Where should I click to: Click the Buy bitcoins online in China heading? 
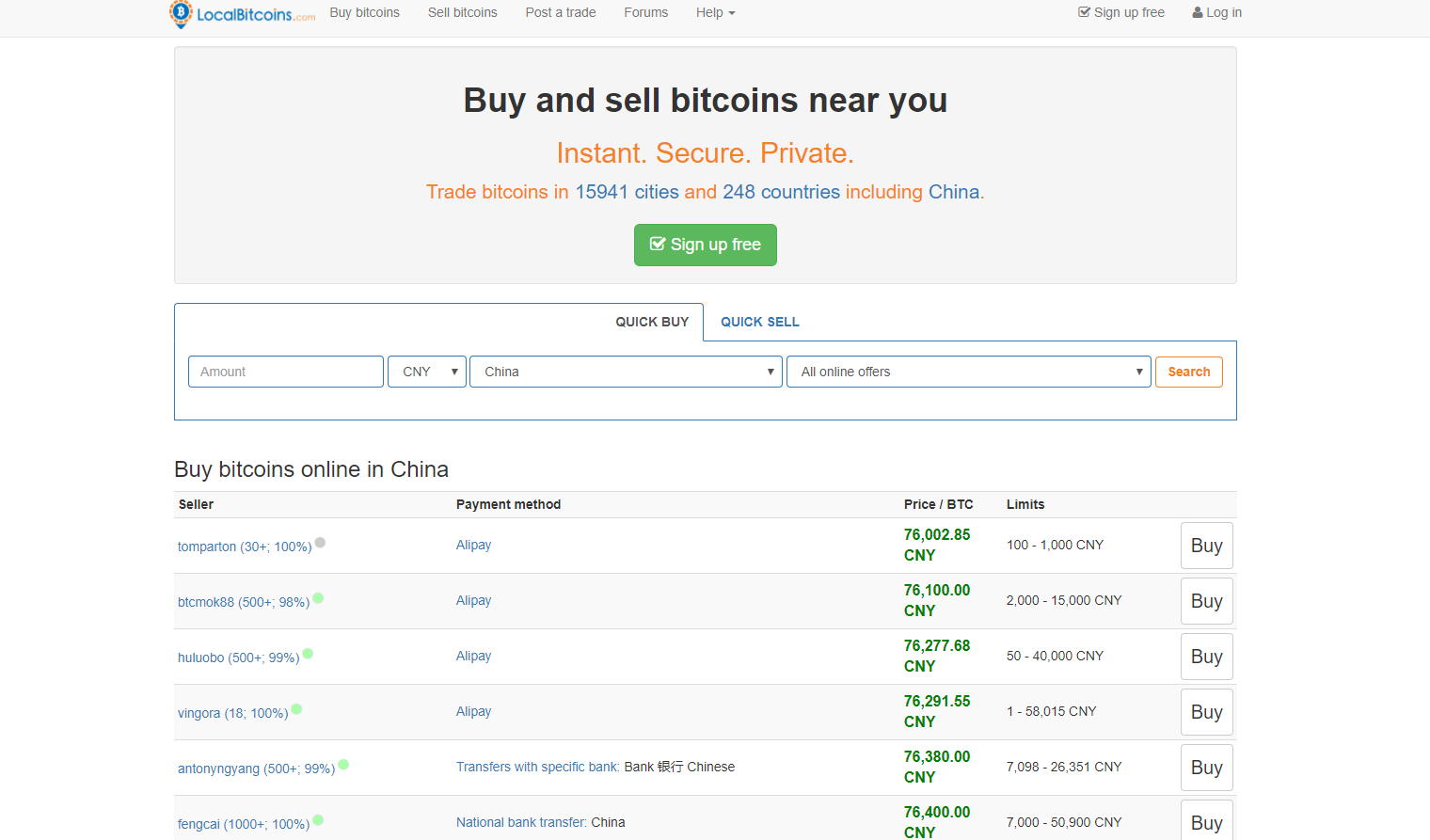click(x=311, y=469)
